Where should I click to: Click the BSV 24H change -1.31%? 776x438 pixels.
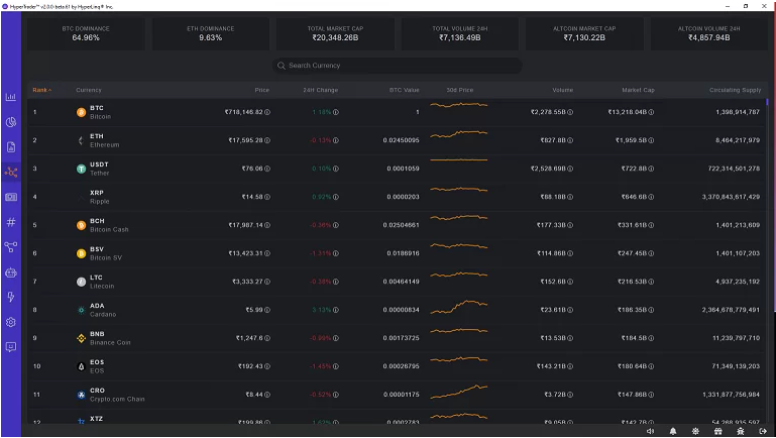pos(321,253)
